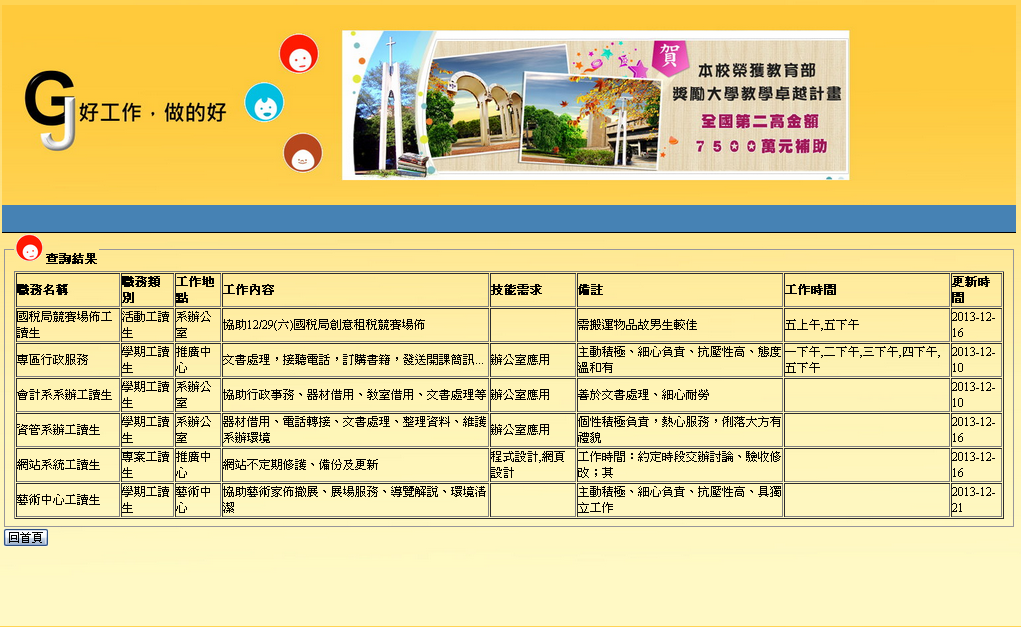Select the 網站系統工讀生 job entry
The image size is (1021, 627).
(x=58, y=465)
